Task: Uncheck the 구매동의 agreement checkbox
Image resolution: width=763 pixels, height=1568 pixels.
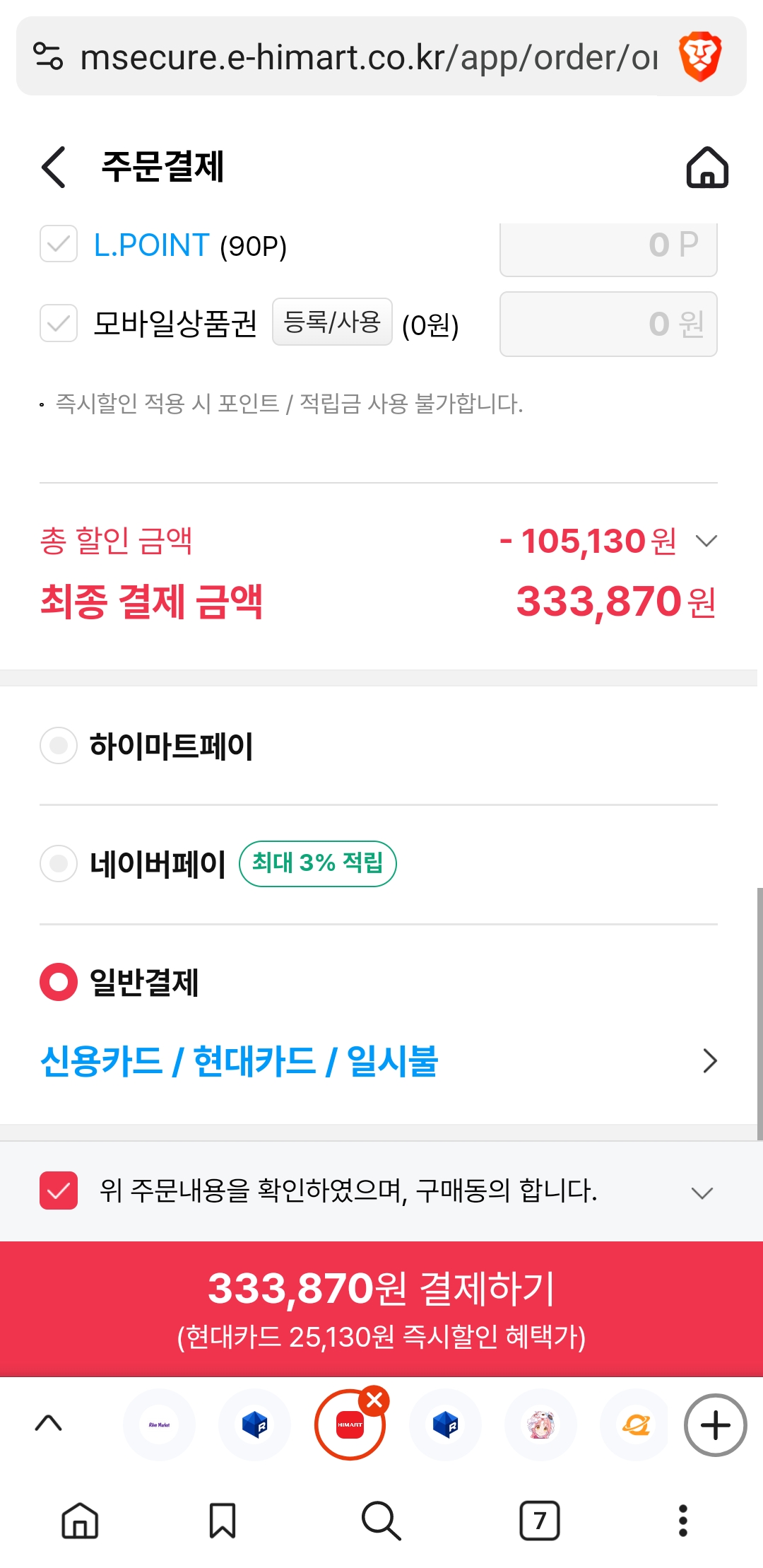Action: pos(59,1190)
